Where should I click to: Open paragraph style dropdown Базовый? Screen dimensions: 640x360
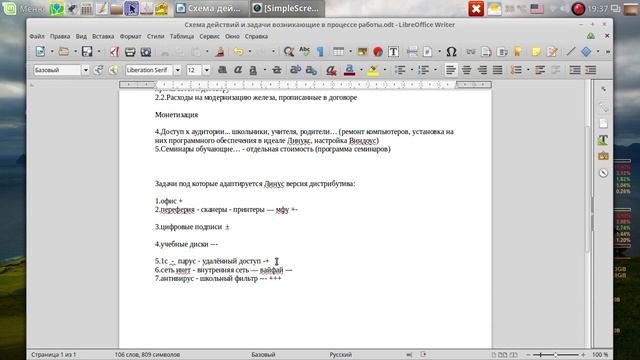pyautogui.click(x=85, y=70)
